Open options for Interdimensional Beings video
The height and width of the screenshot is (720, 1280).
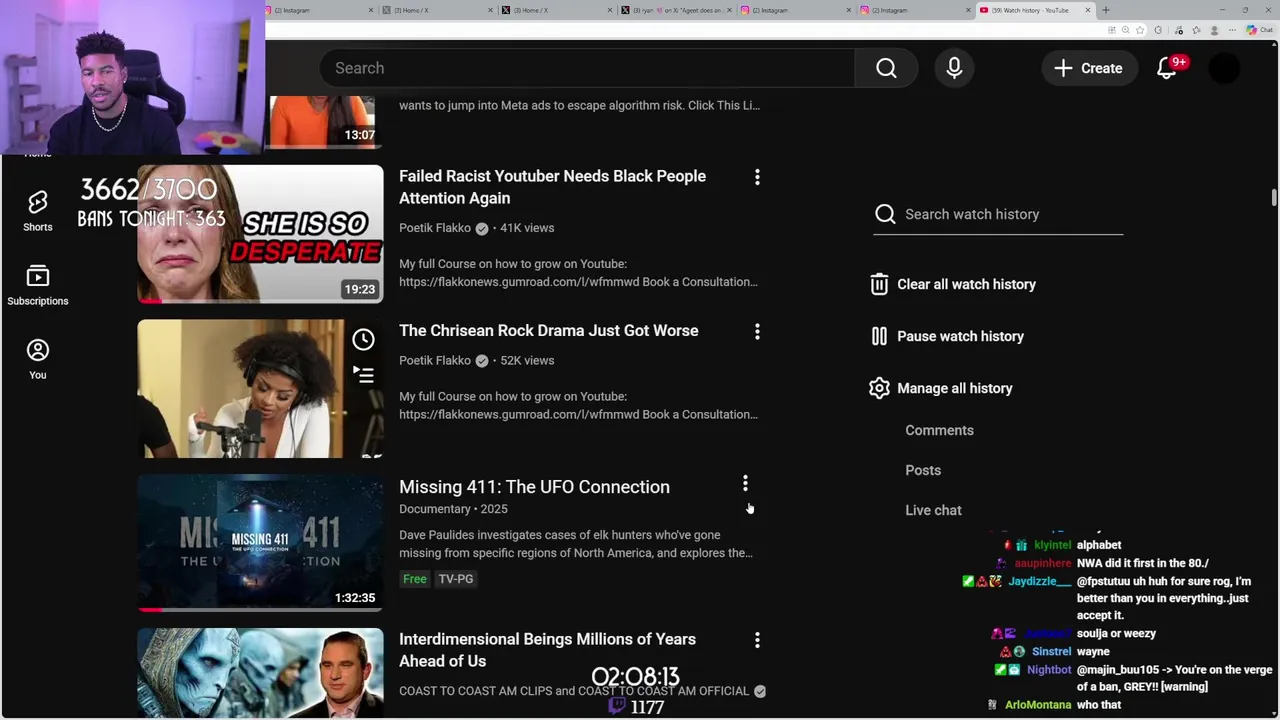coord(757,640)
